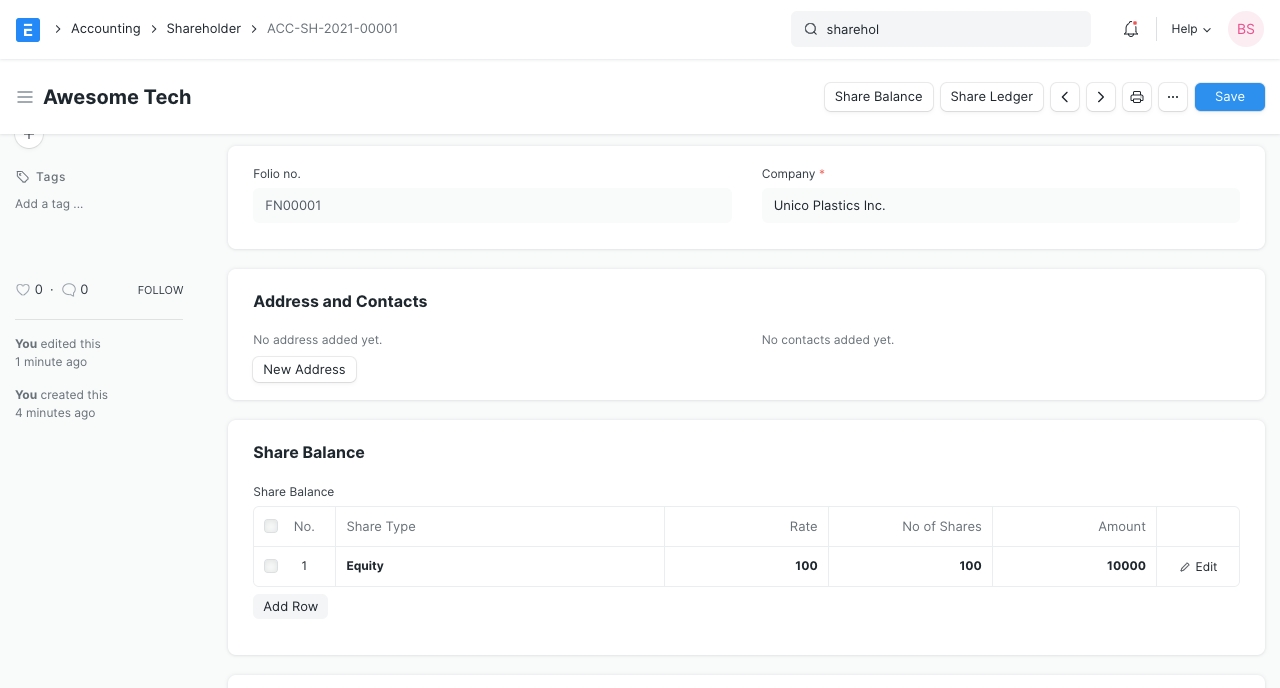This screenshot has height=688, width=1280.
Task: Go to next shareholder record
Action: pyautogui.click(x=1101, y=97)
